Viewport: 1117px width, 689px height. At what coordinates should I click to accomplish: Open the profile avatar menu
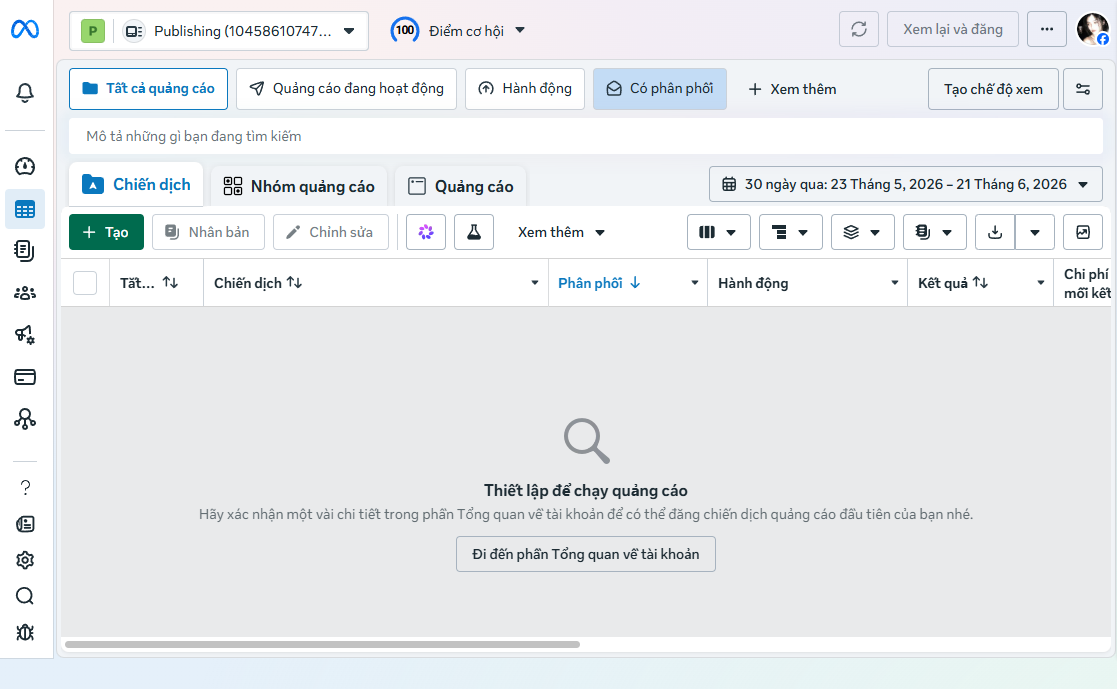coord(1092,29)
